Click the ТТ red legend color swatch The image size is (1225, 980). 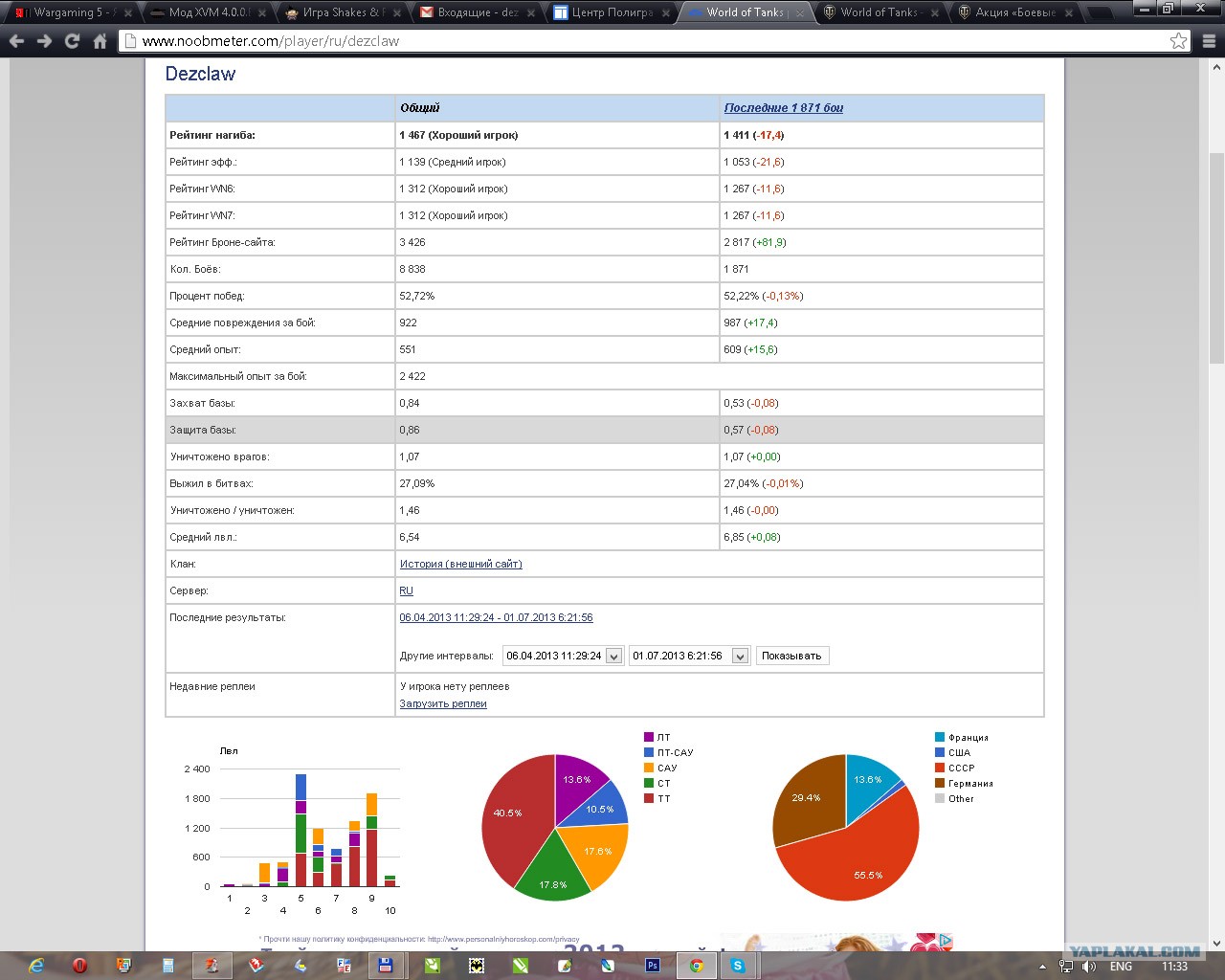click(x=649, y=798)
